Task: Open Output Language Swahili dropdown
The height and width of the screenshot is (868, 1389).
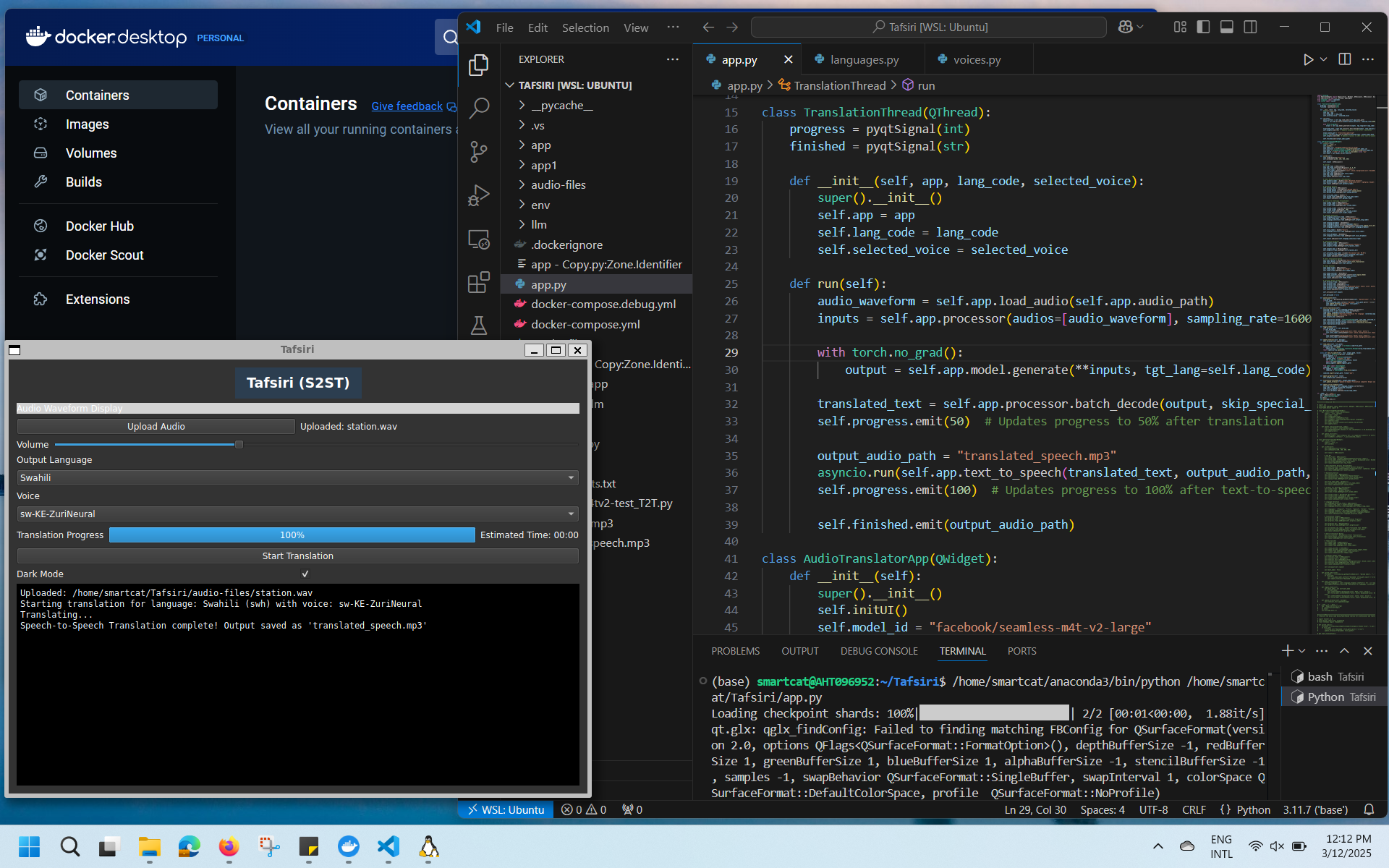Action: pyautogui.click(x=297, y=477)
